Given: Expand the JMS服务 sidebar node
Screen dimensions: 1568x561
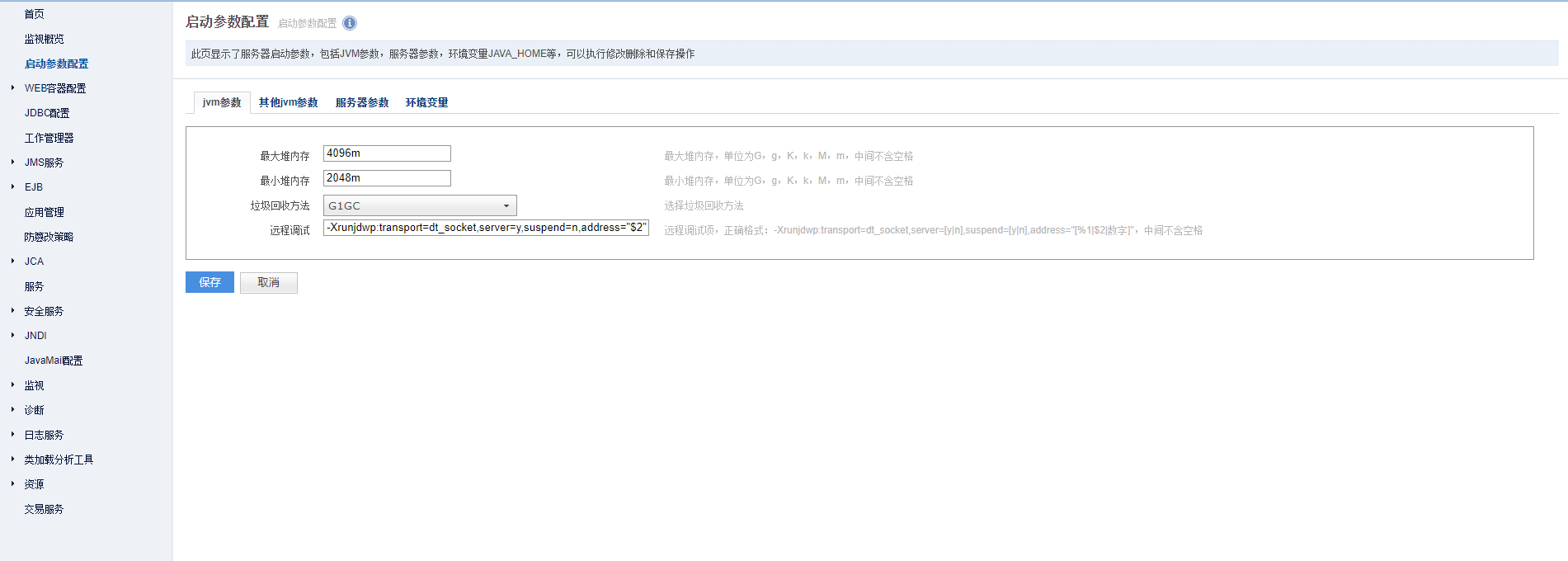Looking at the screenshot, I should coord(13,162).
